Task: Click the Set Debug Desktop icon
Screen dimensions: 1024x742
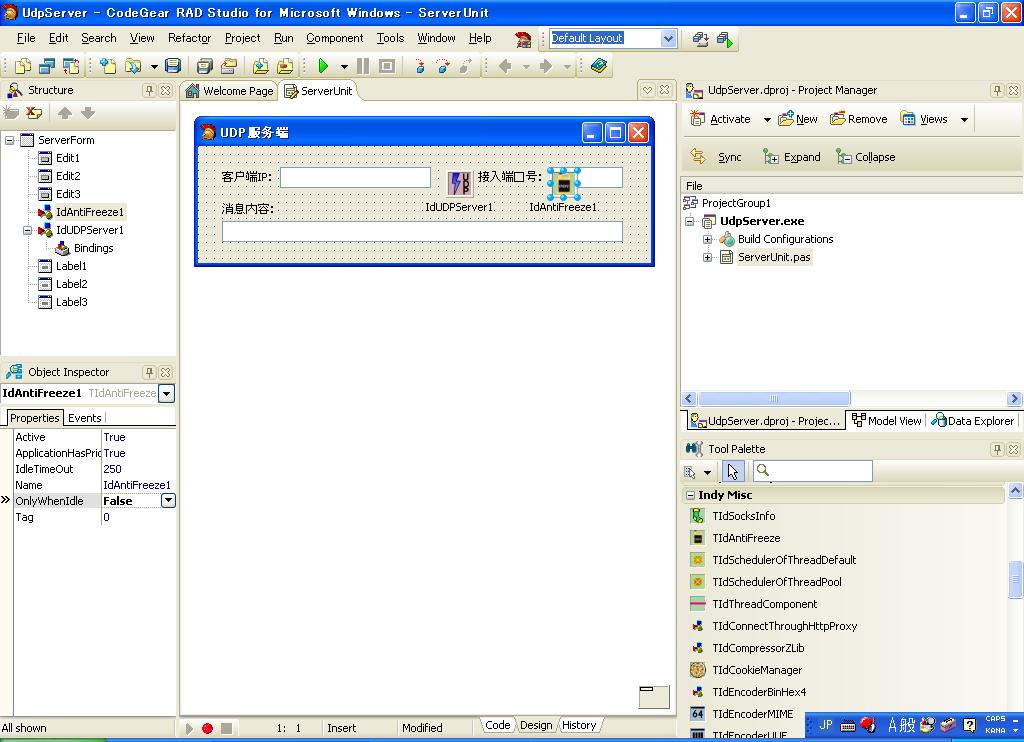Action: point(725,39)
